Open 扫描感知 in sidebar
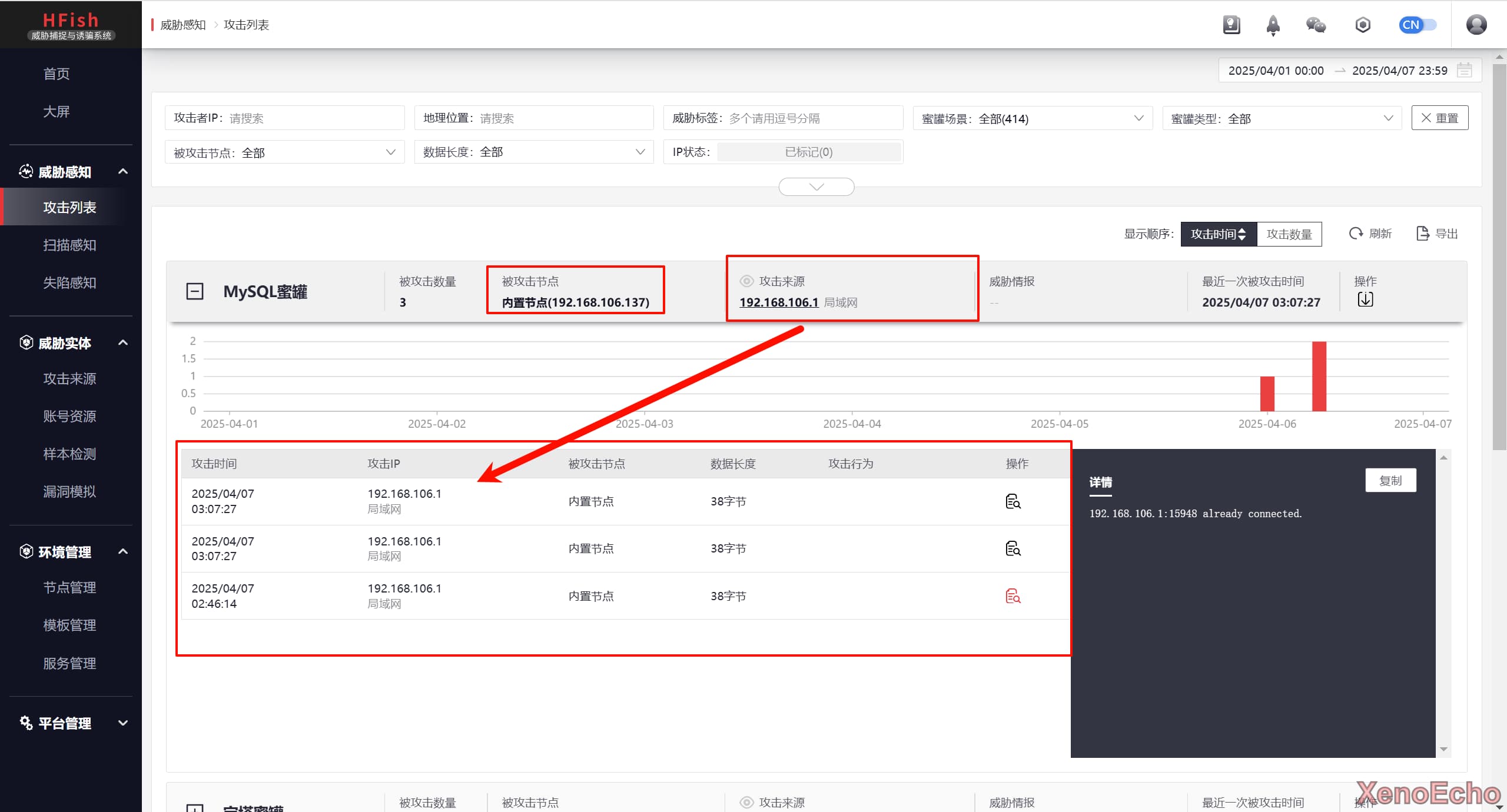The width and height of the screenshot is (1507, 812). point(69,245)
